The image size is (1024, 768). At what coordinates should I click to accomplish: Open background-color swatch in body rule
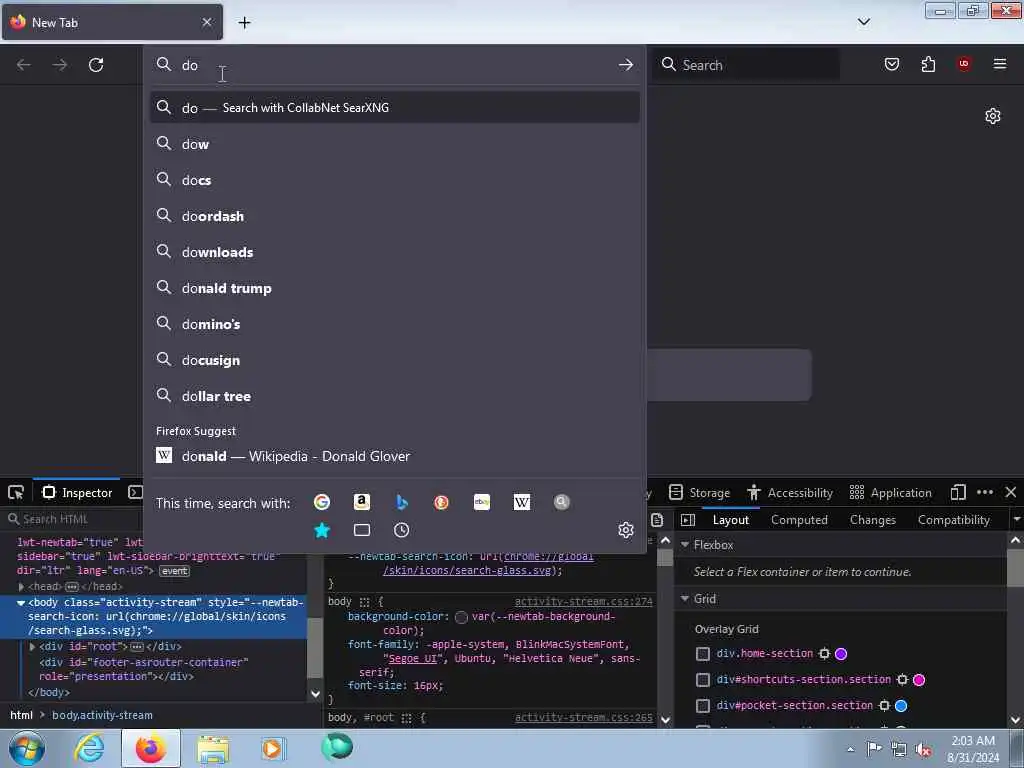(461, 617)
